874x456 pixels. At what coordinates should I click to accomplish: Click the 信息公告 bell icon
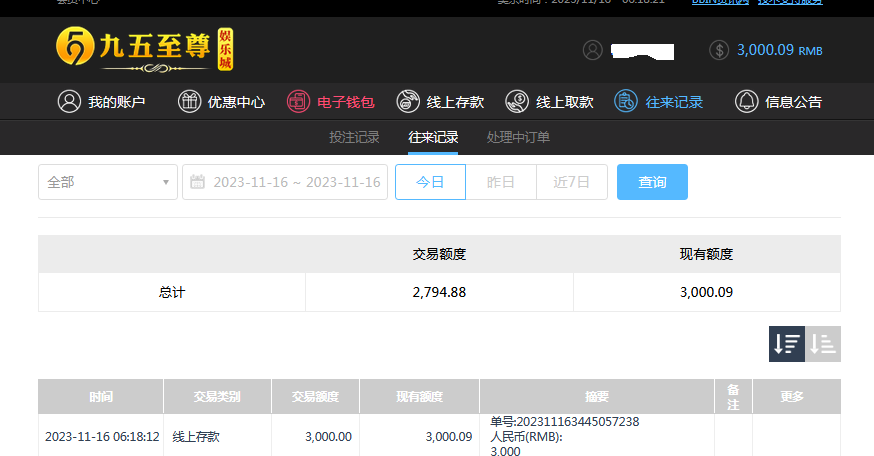tap(746, 102)
